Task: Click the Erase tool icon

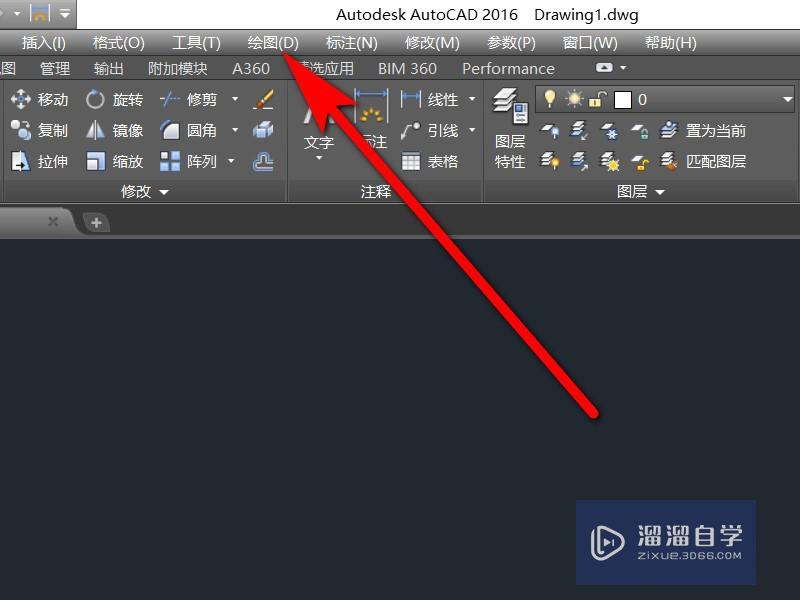Action: click(x=264, y=99)
